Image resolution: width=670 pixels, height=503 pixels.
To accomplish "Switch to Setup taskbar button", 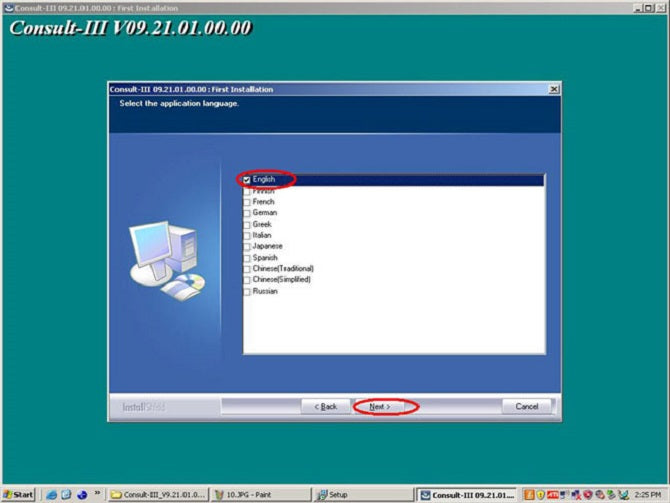I will pyautogui.click(x=363, y=495).
